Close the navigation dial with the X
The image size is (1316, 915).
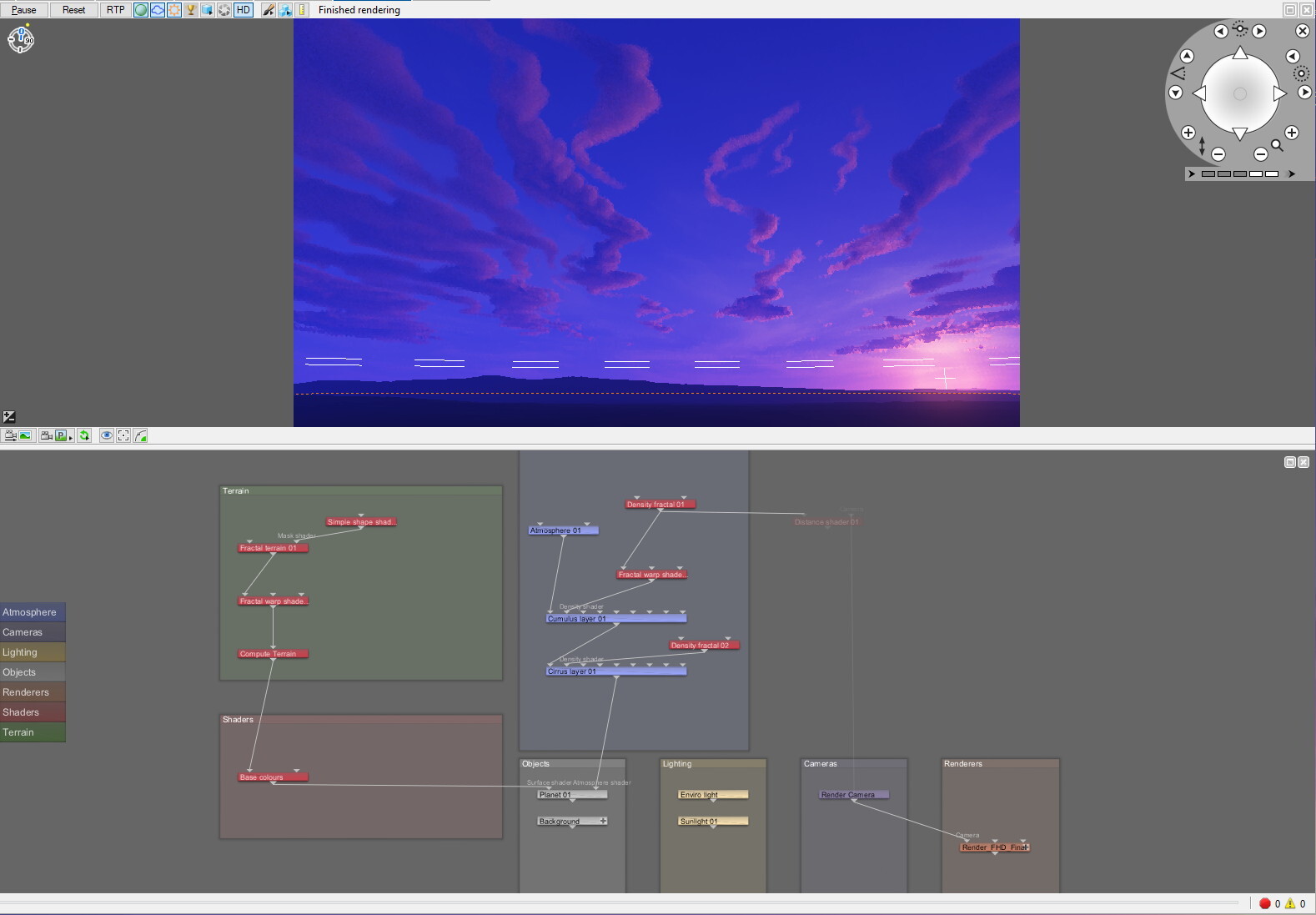[x=1302, y=31]
